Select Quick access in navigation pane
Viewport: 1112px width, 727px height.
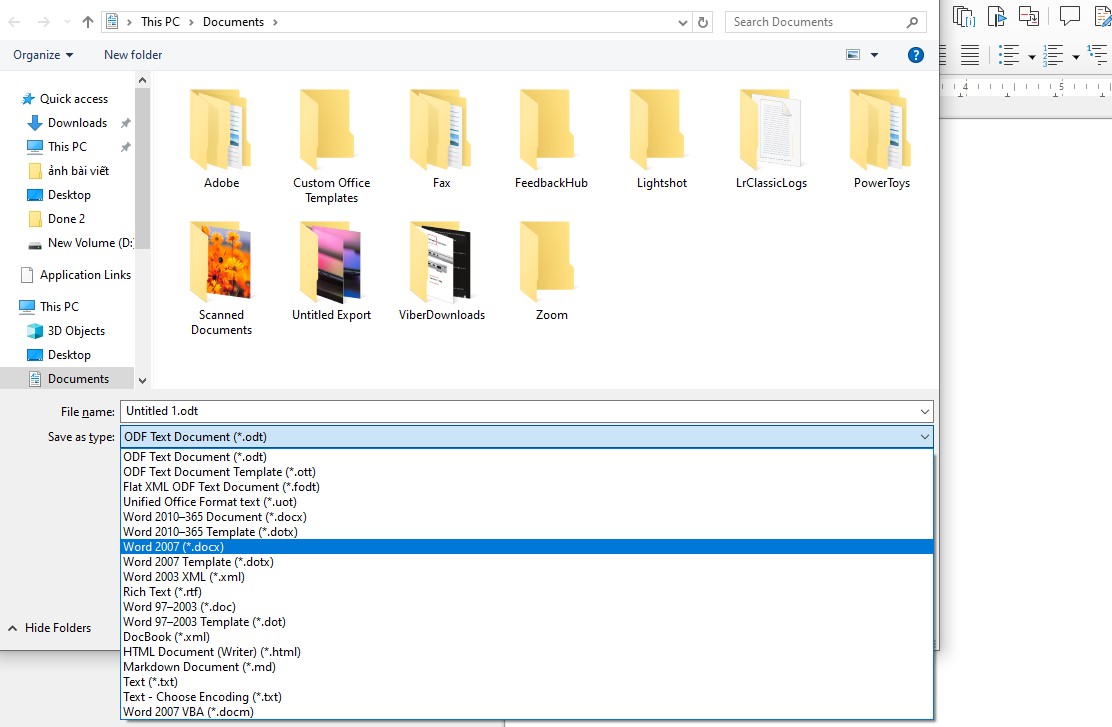point(74,99)
